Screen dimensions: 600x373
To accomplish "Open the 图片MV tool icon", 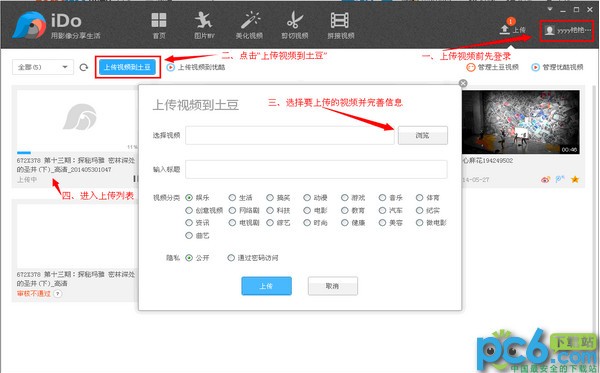I will (204, 20).
